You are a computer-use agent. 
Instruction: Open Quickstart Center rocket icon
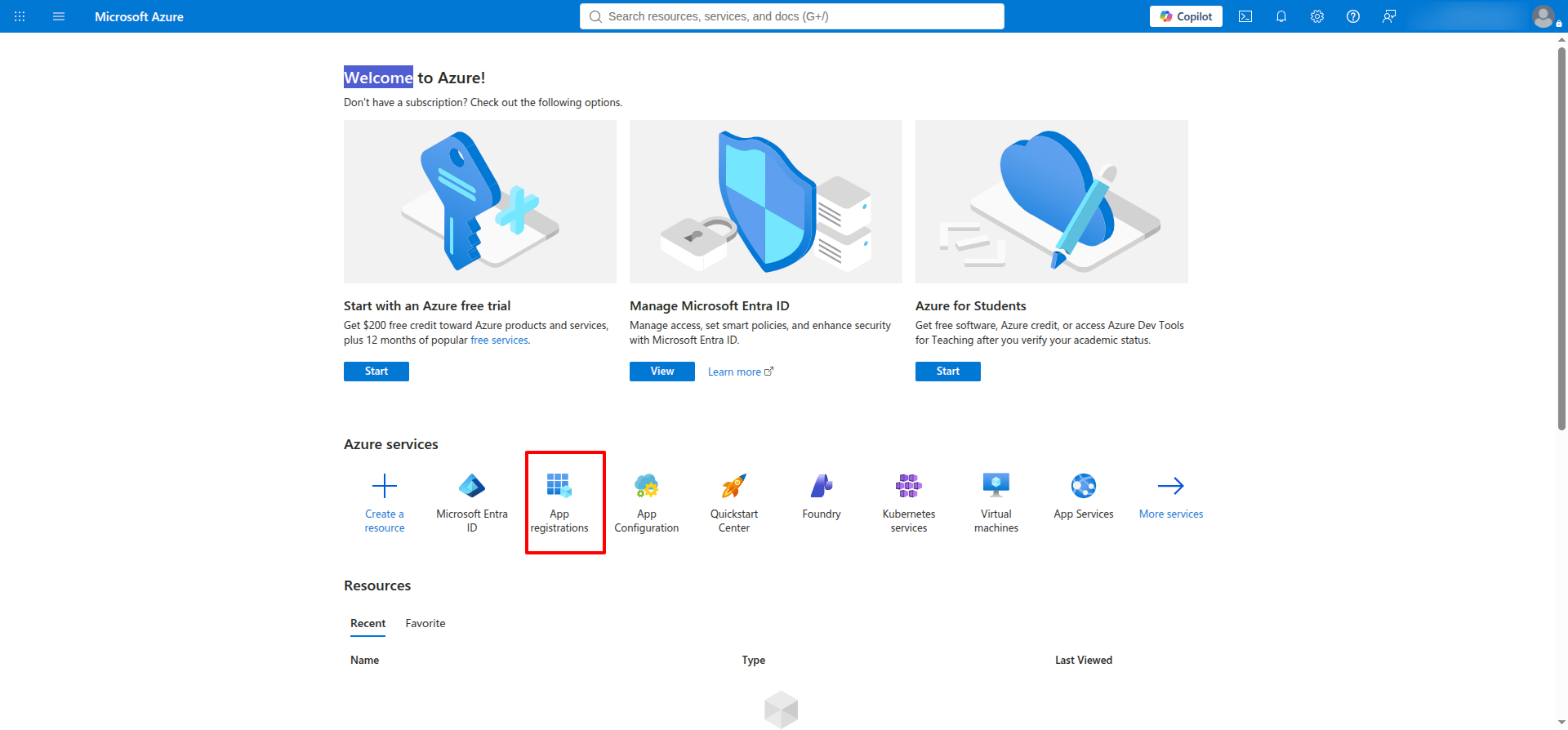pyautogui.click(x=734, y=486)
